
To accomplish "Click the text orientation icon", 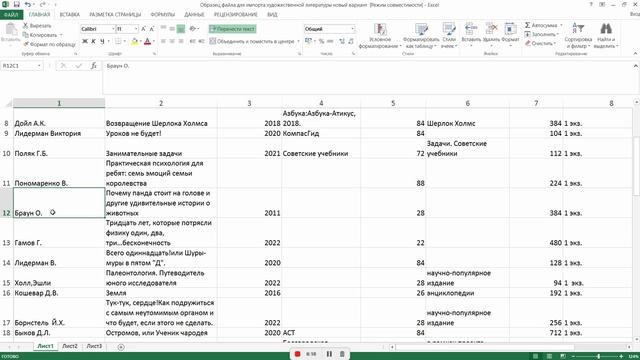I will point(193,29).
